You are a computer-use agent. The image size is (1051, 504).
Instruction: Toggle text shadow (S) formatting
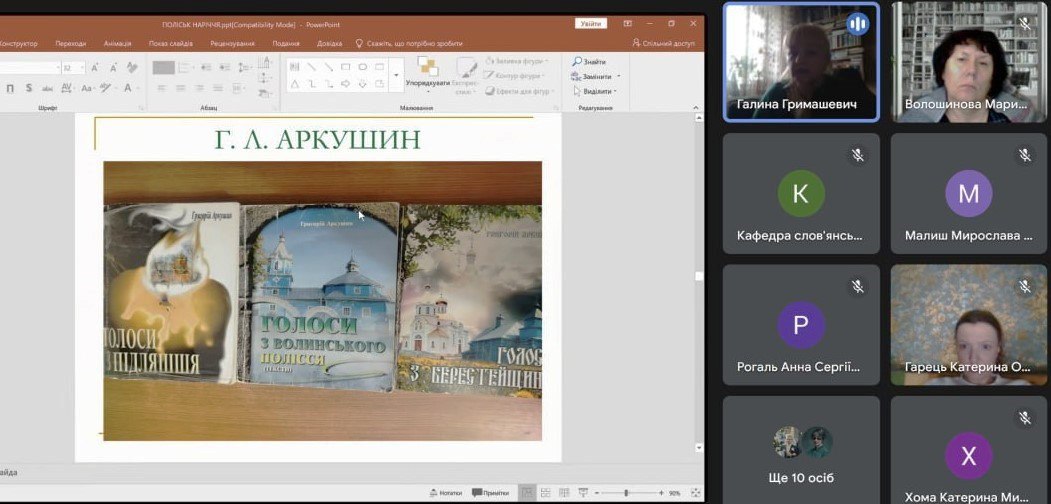(x=29, y=88)
